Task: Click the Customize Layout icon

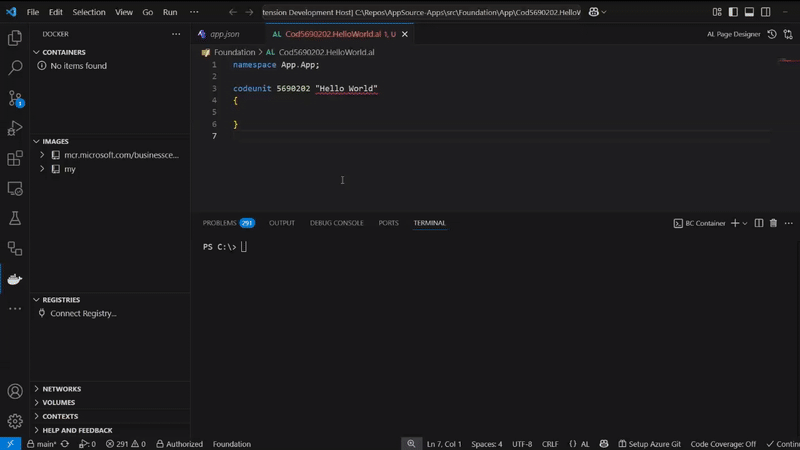Action: pos(717,12)
